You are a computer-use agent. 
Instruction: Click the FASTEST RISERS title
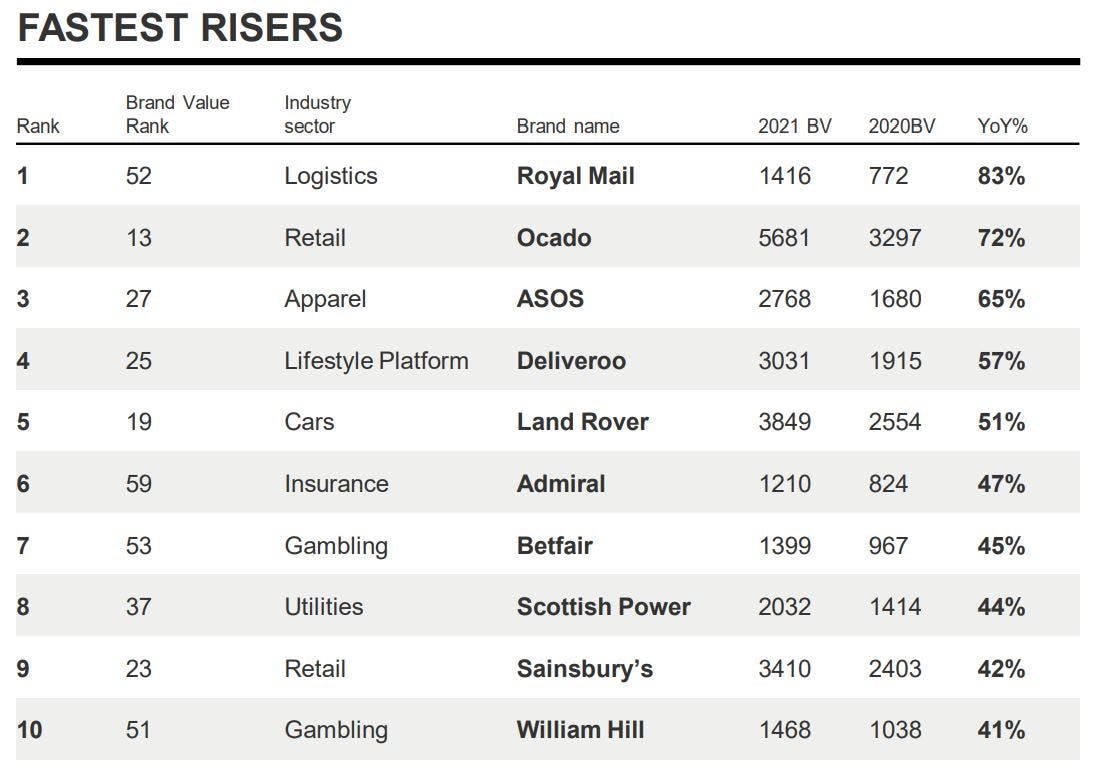[x=180, y=28]
